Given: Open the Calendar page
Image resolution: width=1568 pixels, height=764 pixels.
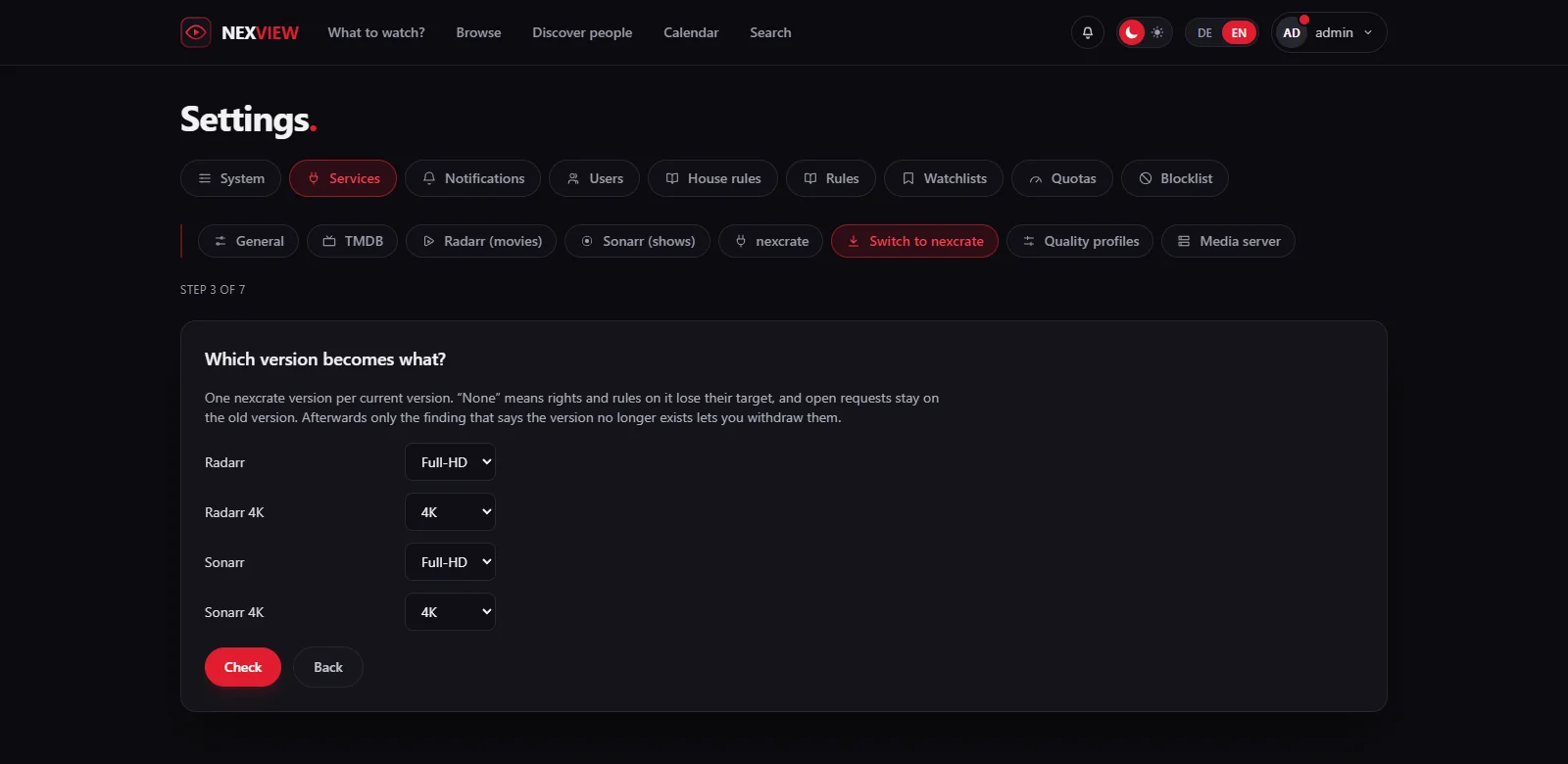Looking at the screenshot, I should pos(691,32).
